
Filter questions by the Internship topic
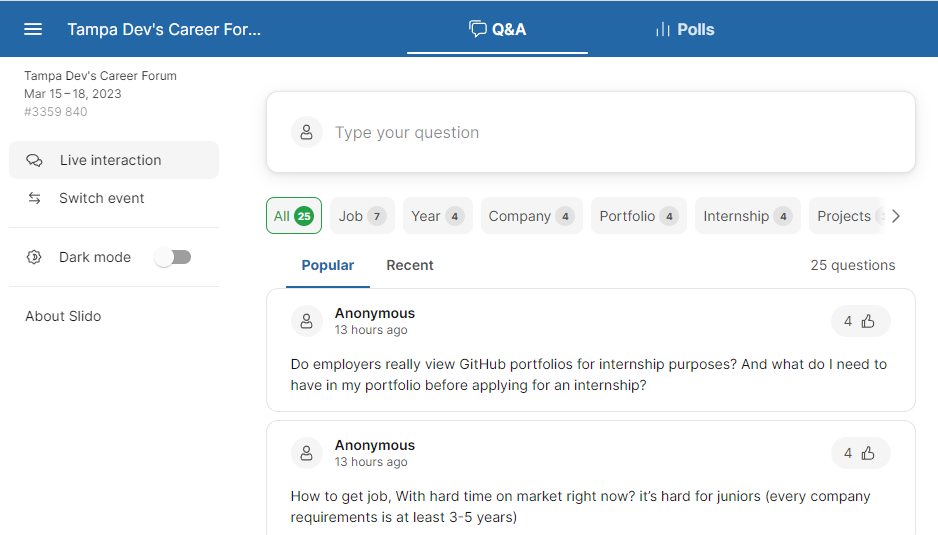click(x=747, y=216)
